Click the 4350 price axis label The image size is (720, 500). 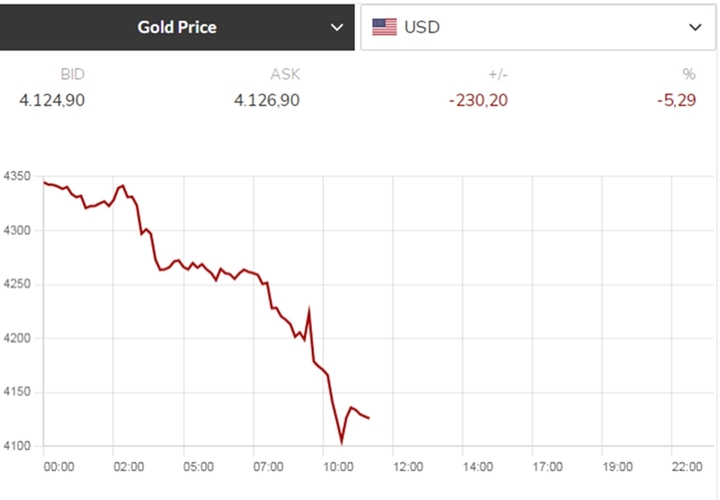pos(19,177)
